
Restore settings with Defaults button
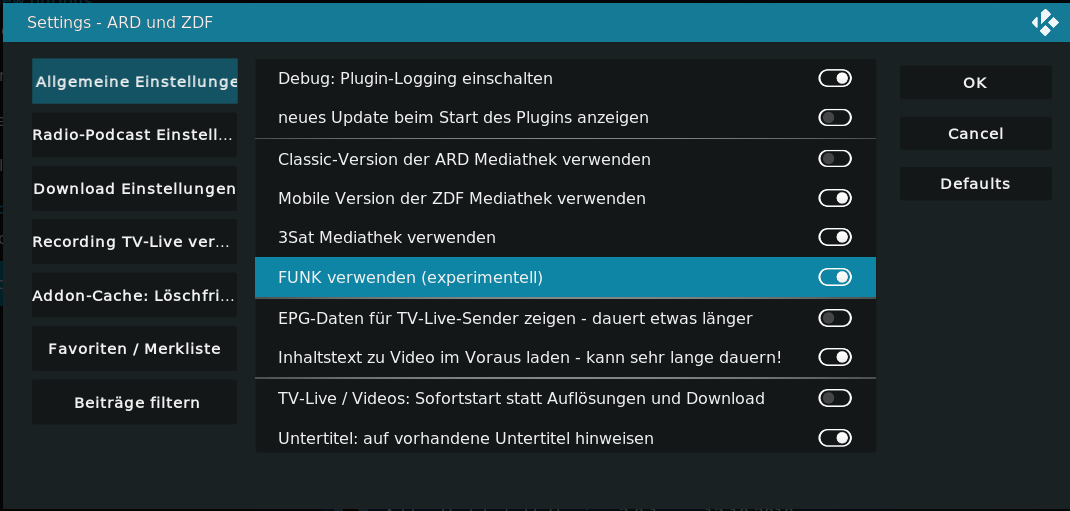(975, 184)
